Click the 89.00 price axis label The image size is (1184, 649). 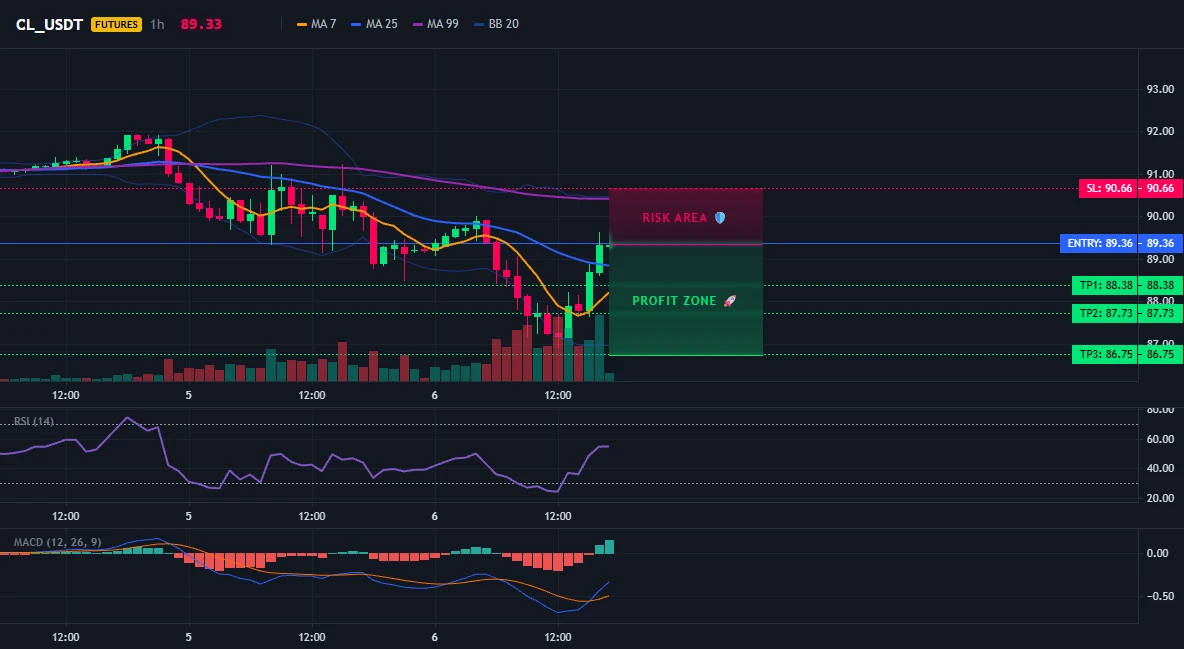[x=1160, y=259]
